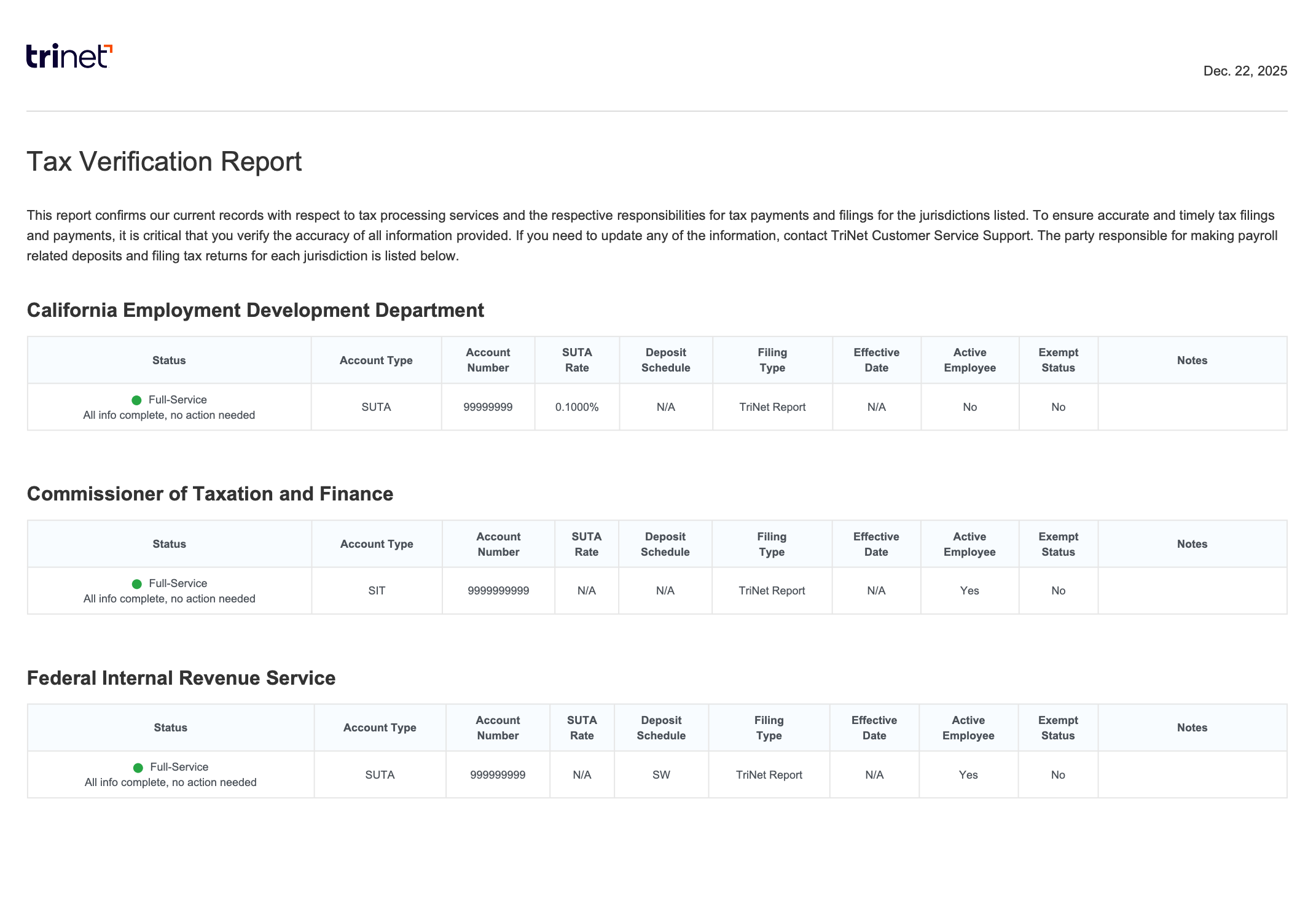Click the account number 99999999 under California EDD
The width and height of the screenshot is (1316, 915).
coord(487,407)
